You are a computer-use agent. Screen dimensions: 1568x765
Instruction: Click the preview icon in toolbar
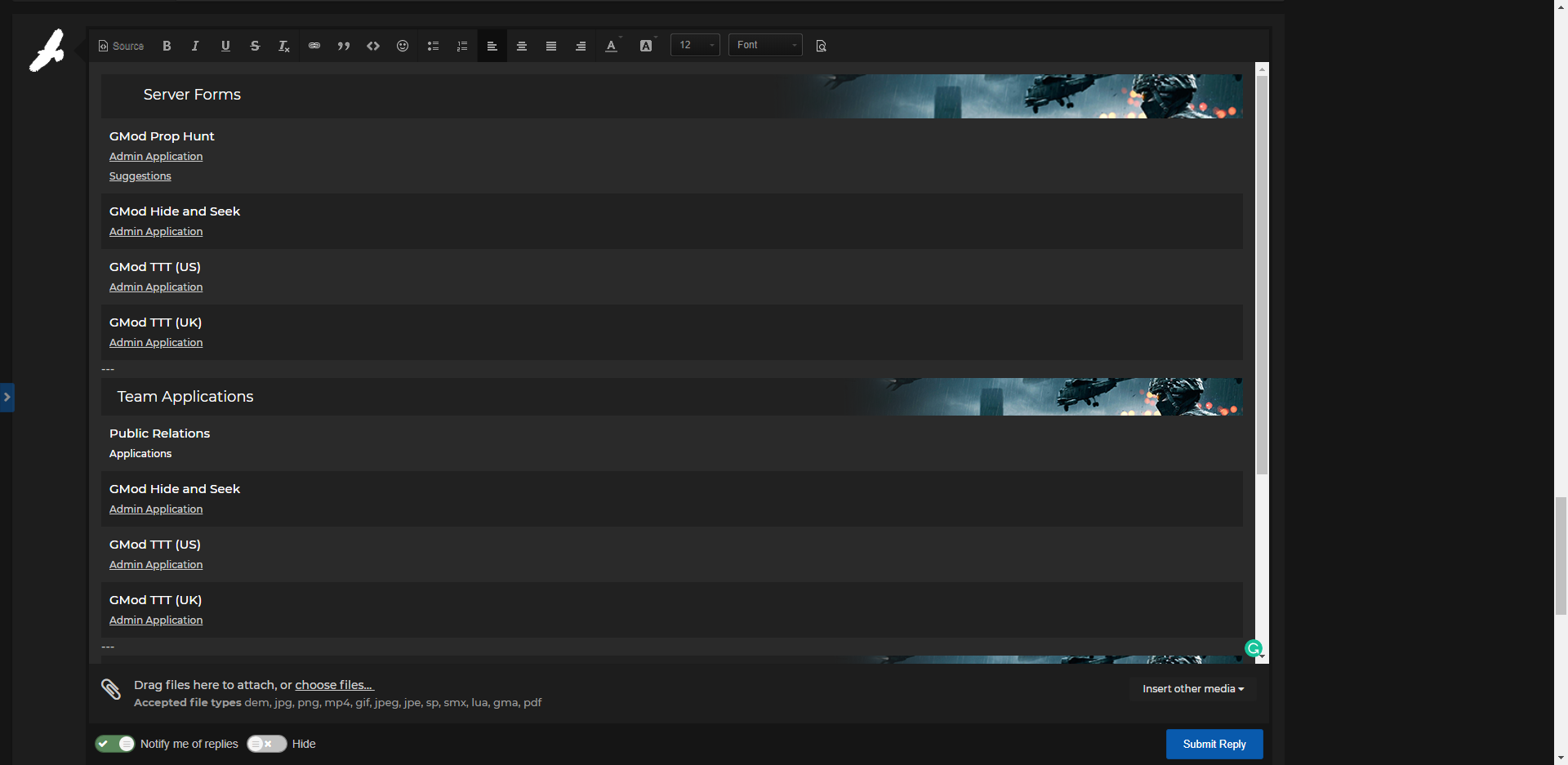821,46
